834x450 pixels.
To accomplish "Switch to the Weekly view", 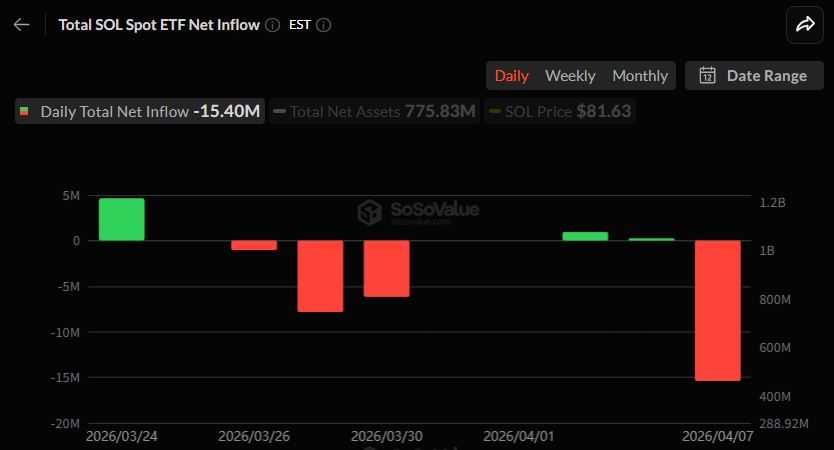I will (x=570, y=76).
